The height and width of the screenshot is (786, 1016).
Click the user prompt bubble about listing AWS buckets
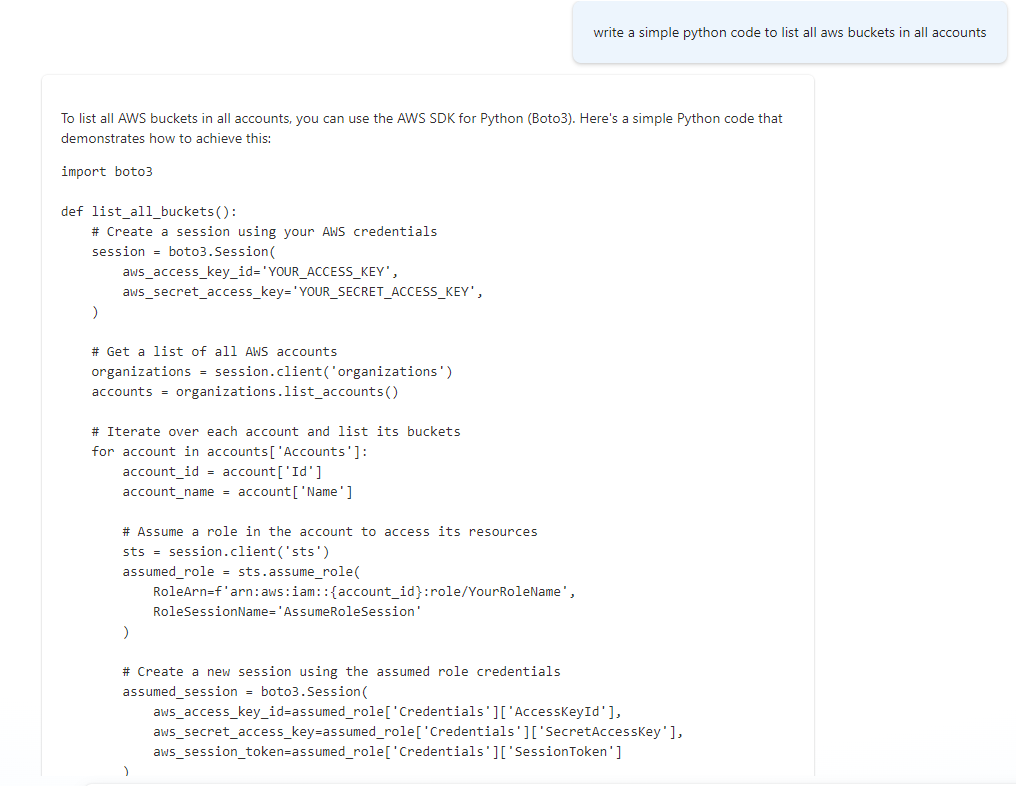click(789, 32)
